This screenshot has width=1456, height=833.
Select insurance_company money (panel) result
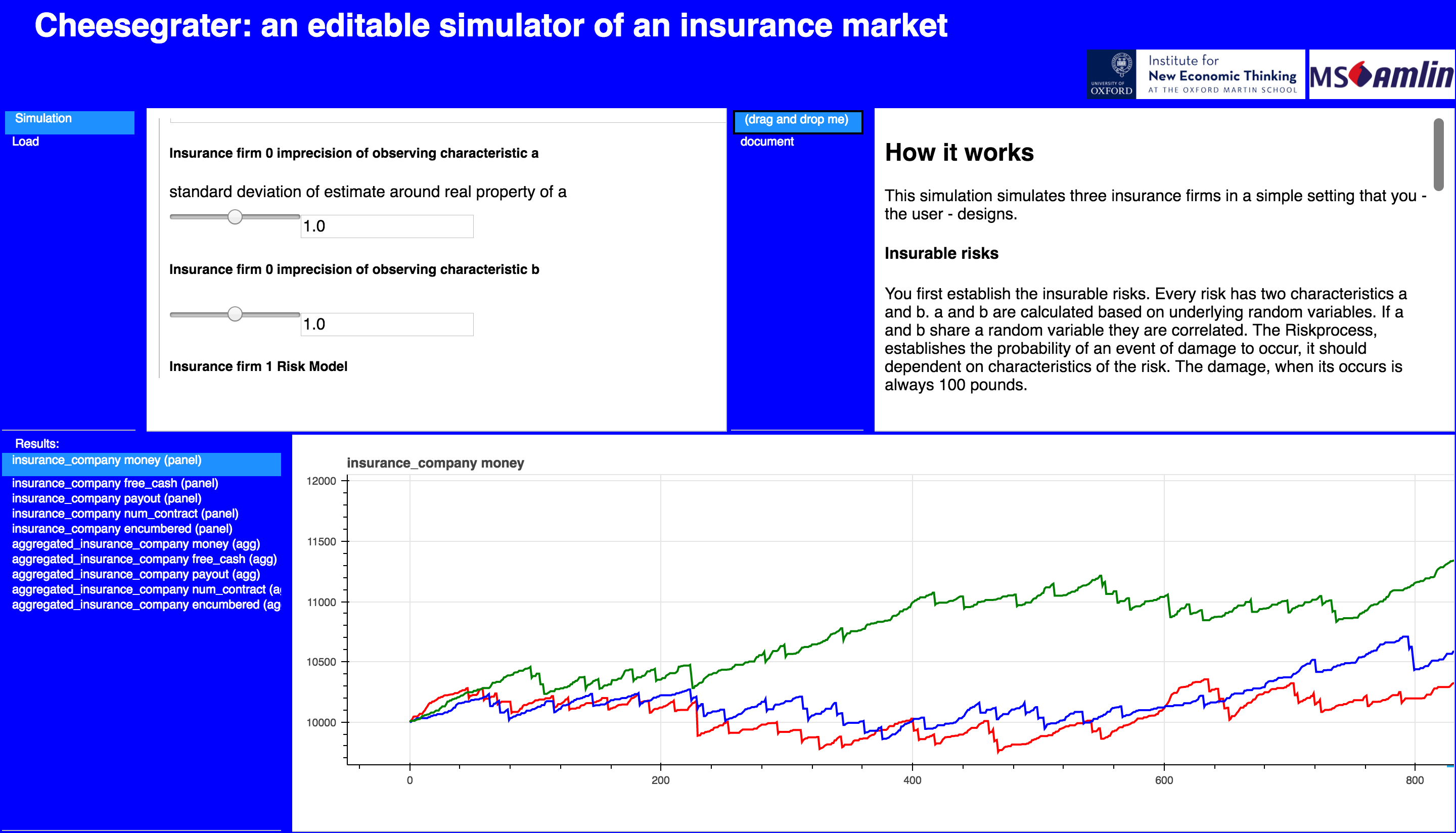click(x=106, y=460)
